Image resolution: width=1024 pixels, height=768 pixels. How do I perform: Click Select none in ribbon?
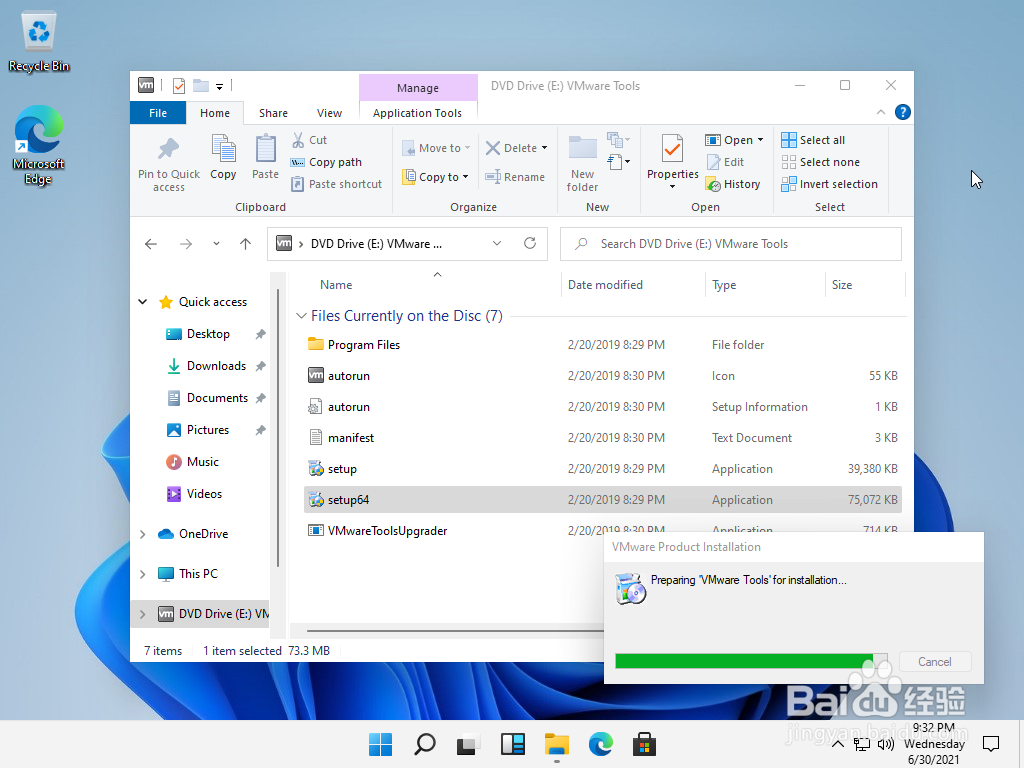[x=820, y=162]
